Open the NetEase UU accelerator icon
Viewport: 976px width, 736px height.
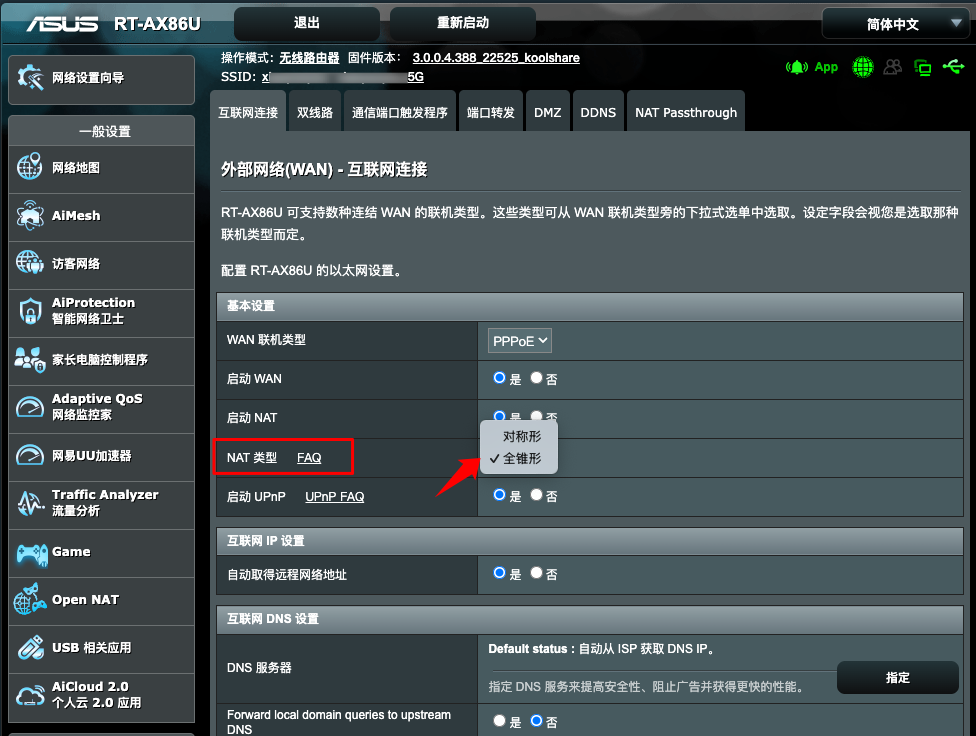click(x=30, y=455)
